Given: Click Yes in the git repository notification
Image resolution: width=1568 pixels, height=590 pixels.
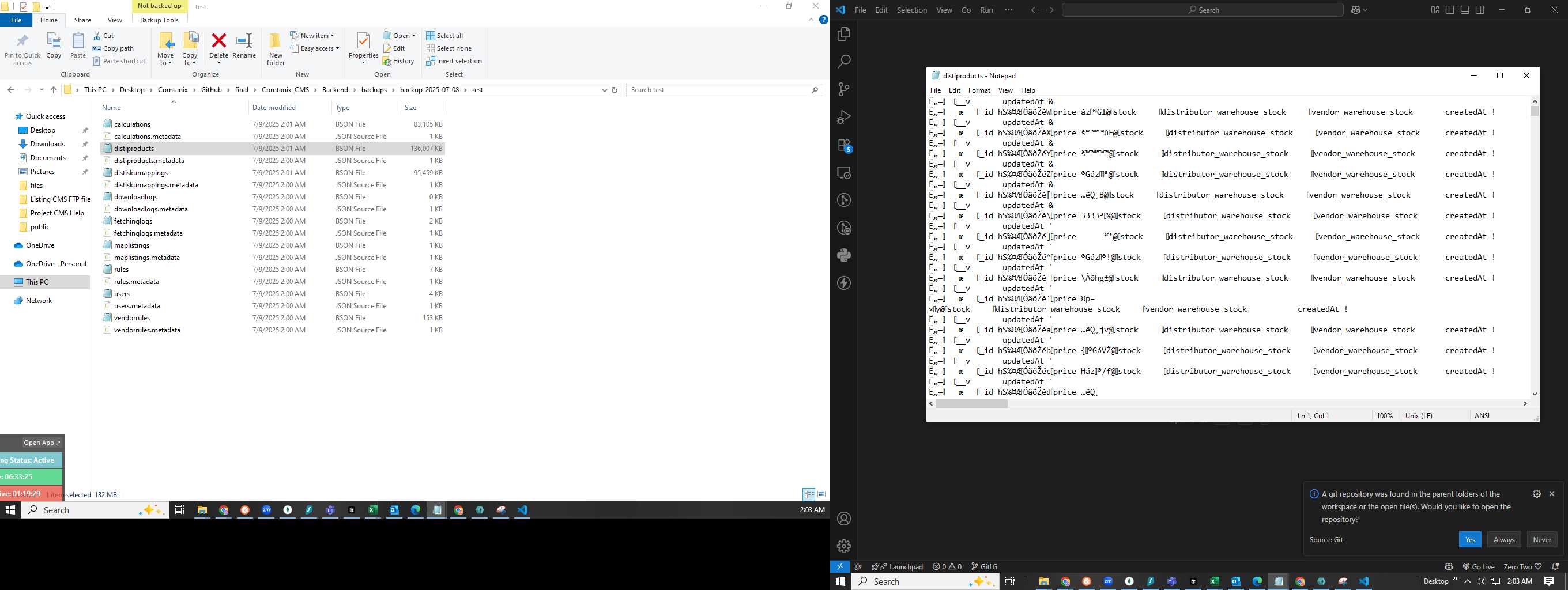Looking at the screenshot, I should [1470, 539].
